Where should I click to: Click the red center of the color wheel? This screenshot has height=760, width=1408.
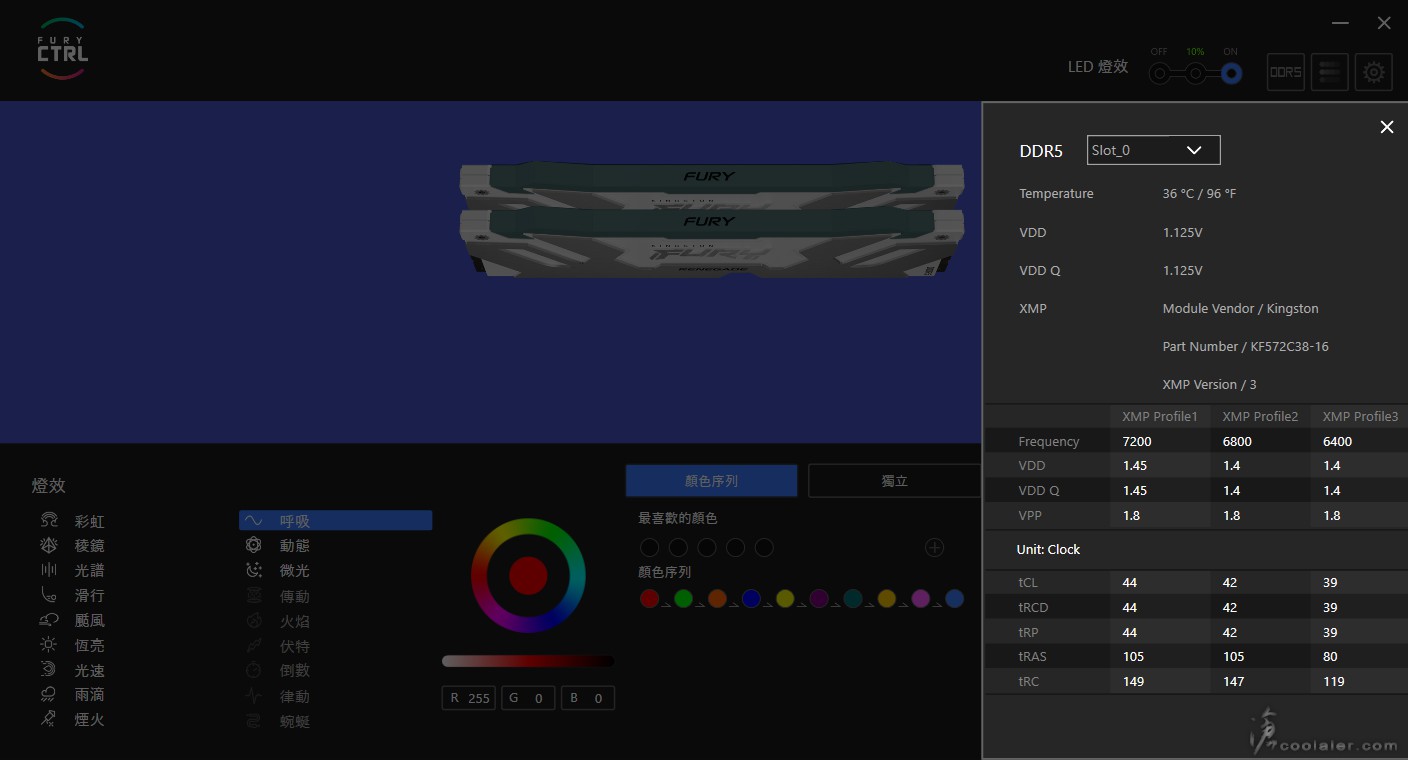(x=528, y=575)
